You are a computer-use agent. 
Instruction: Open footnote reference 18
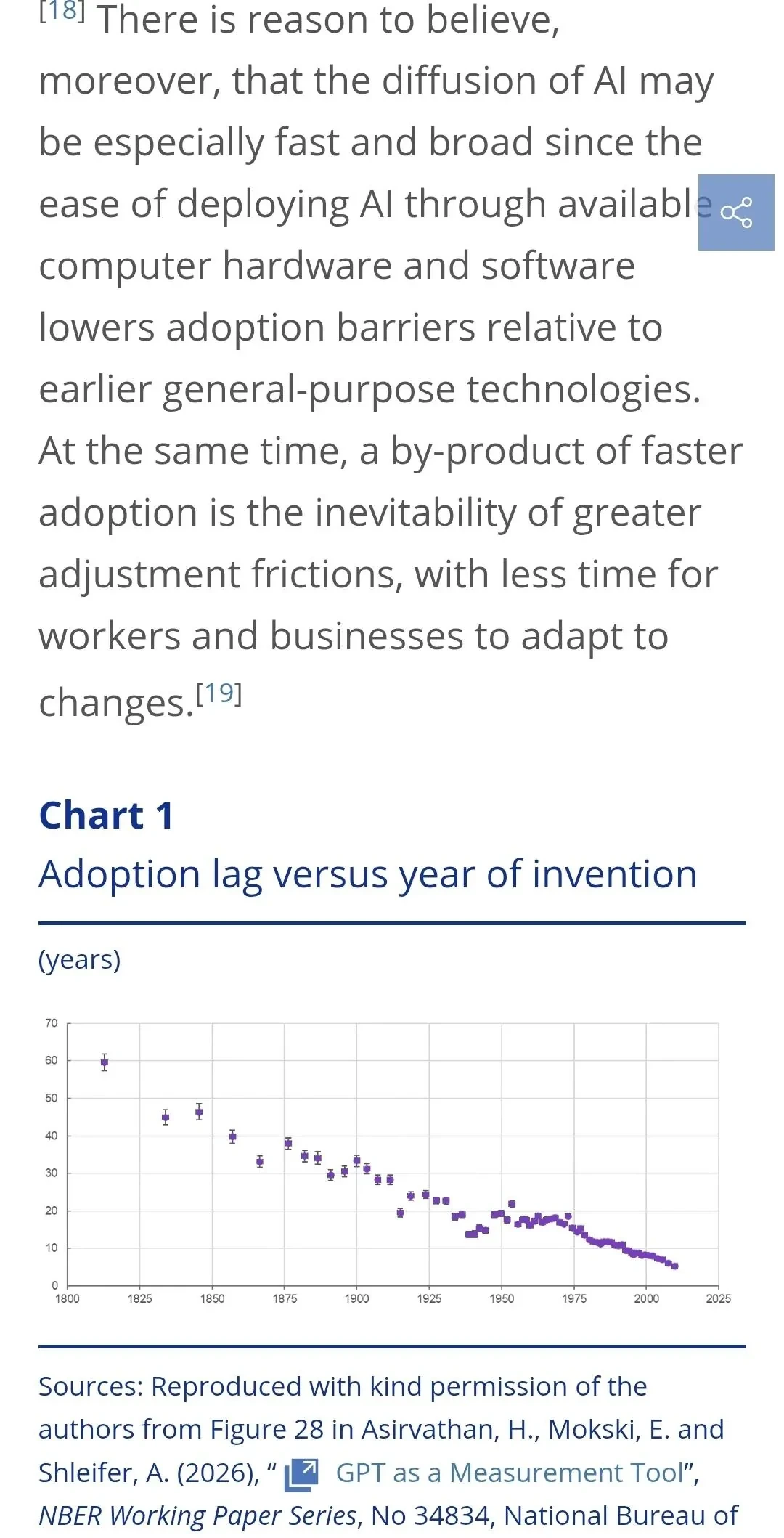pyautogui.click(x=62, y=12)
